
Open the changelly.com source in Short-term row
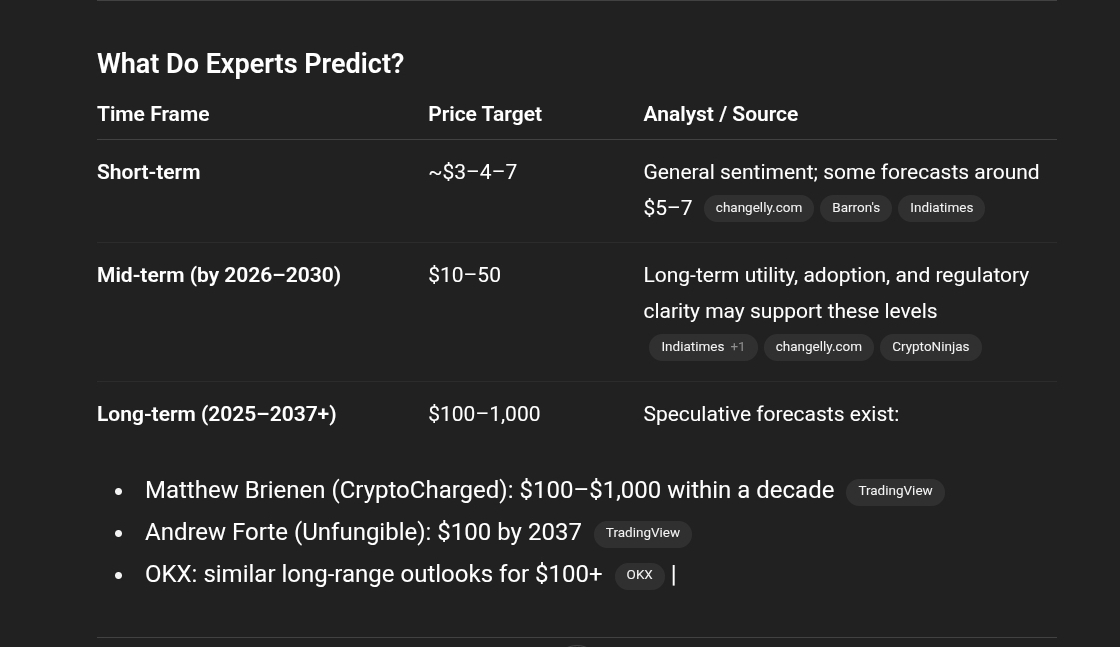pos(758,208)
